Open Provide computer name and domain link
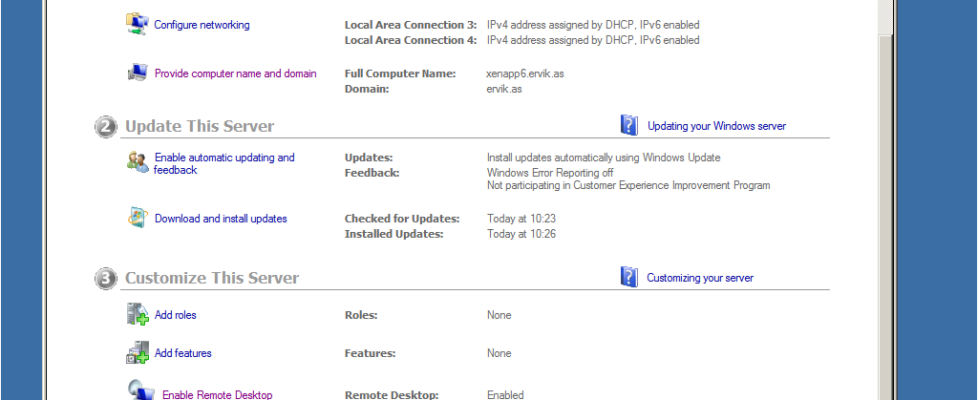The image size is (978, 400). coord(235,73)
